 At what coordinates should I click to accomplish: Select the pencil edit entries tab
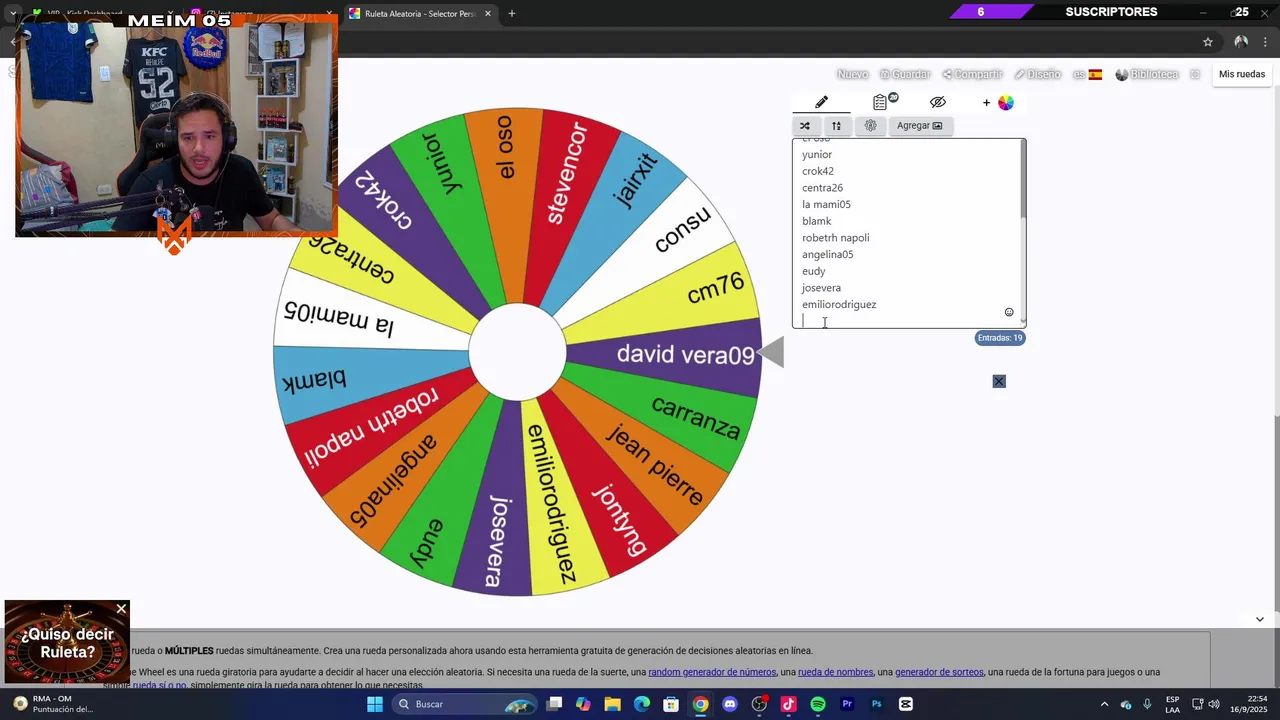pos(821,102)
